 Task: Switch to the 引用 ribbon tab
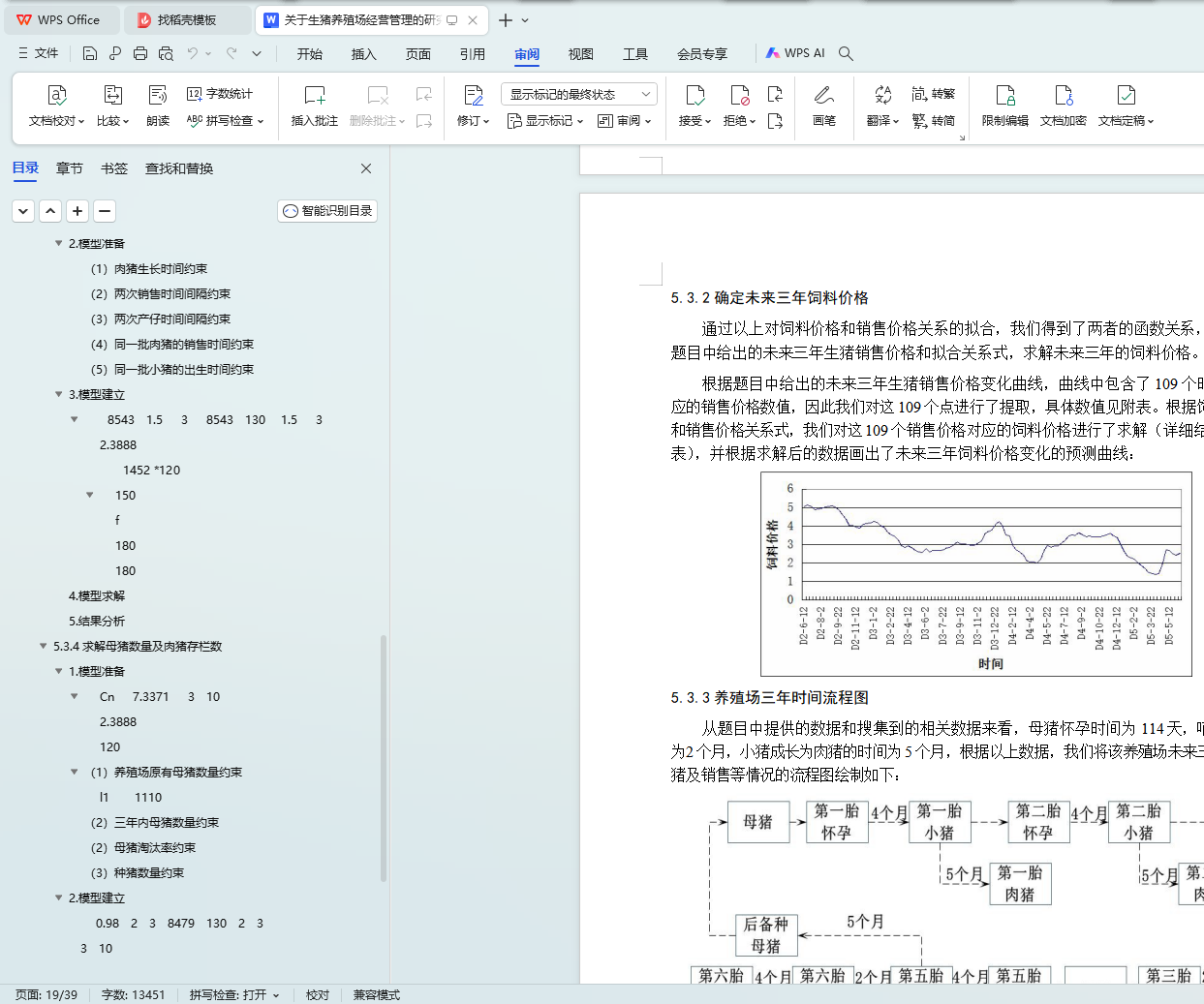pyautogui.click(x=473, y=54)
